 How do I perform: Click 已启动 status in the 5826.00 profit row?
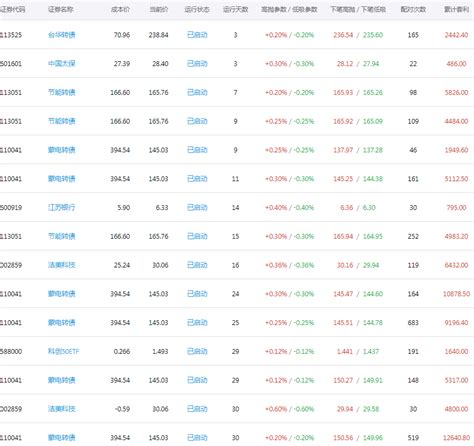[x=197, y=92]
